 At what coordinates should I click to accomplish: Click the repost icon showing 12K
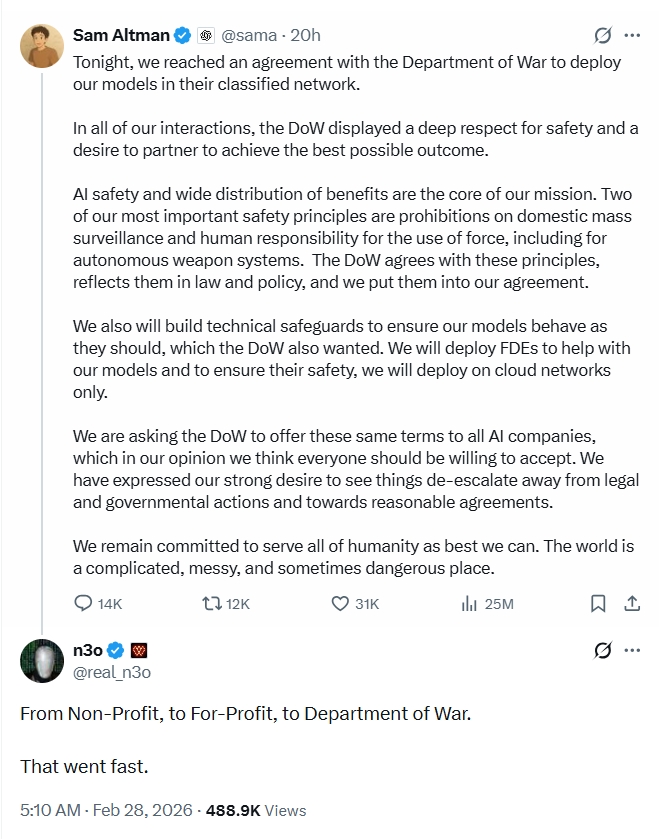(x=211, y=603)
